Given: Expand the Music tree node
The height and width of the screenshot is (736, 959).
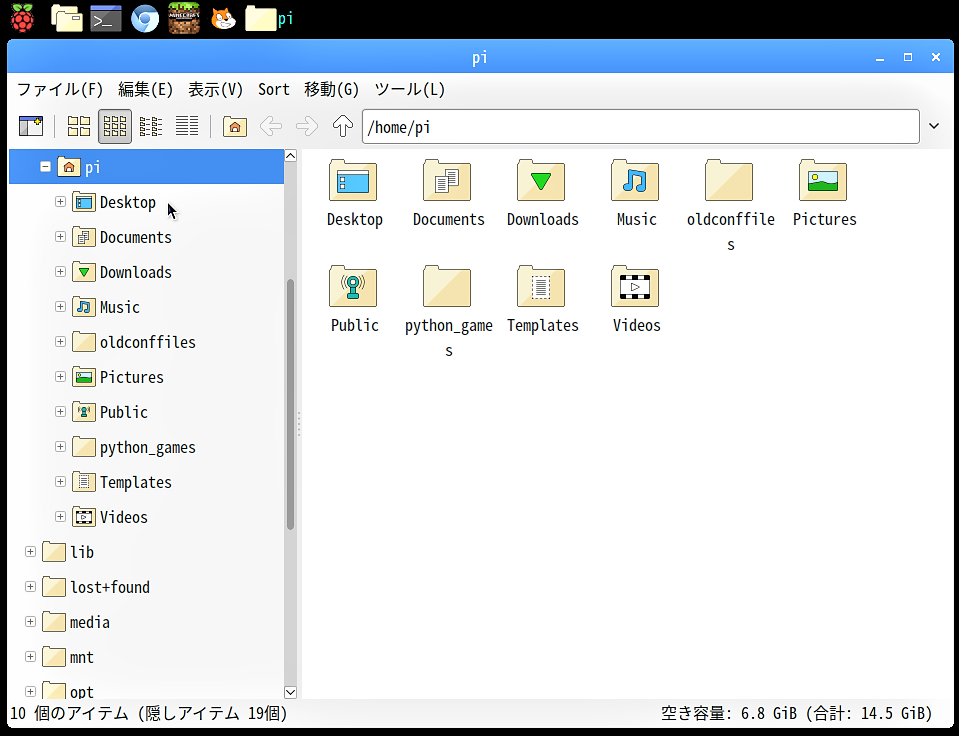Looking at the screenshot, I should tap(60, 306).
